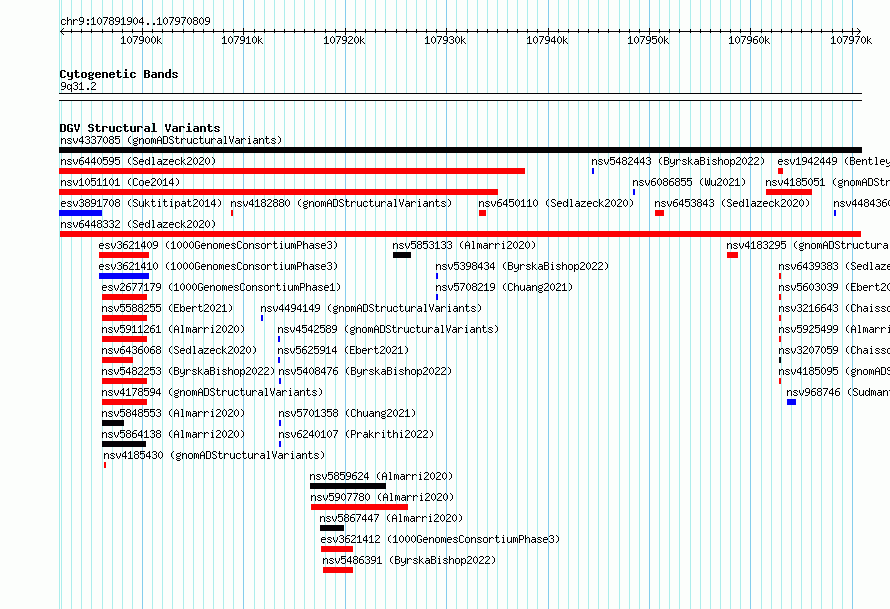
Task: Click the red bar under esv3621409
Action: (124, 255)
